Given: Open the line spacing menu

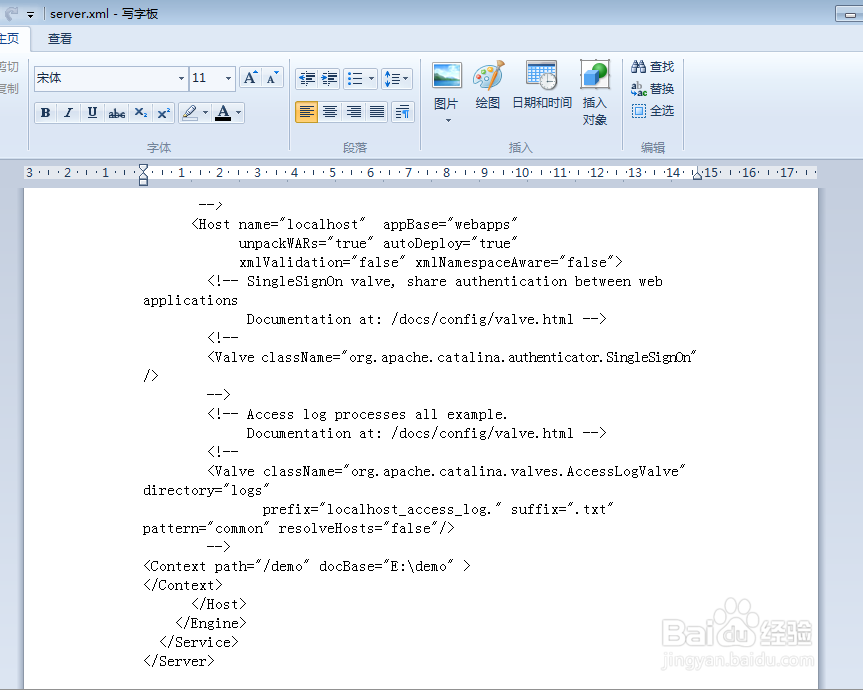Looking at the screenshot, I should 396,79.
